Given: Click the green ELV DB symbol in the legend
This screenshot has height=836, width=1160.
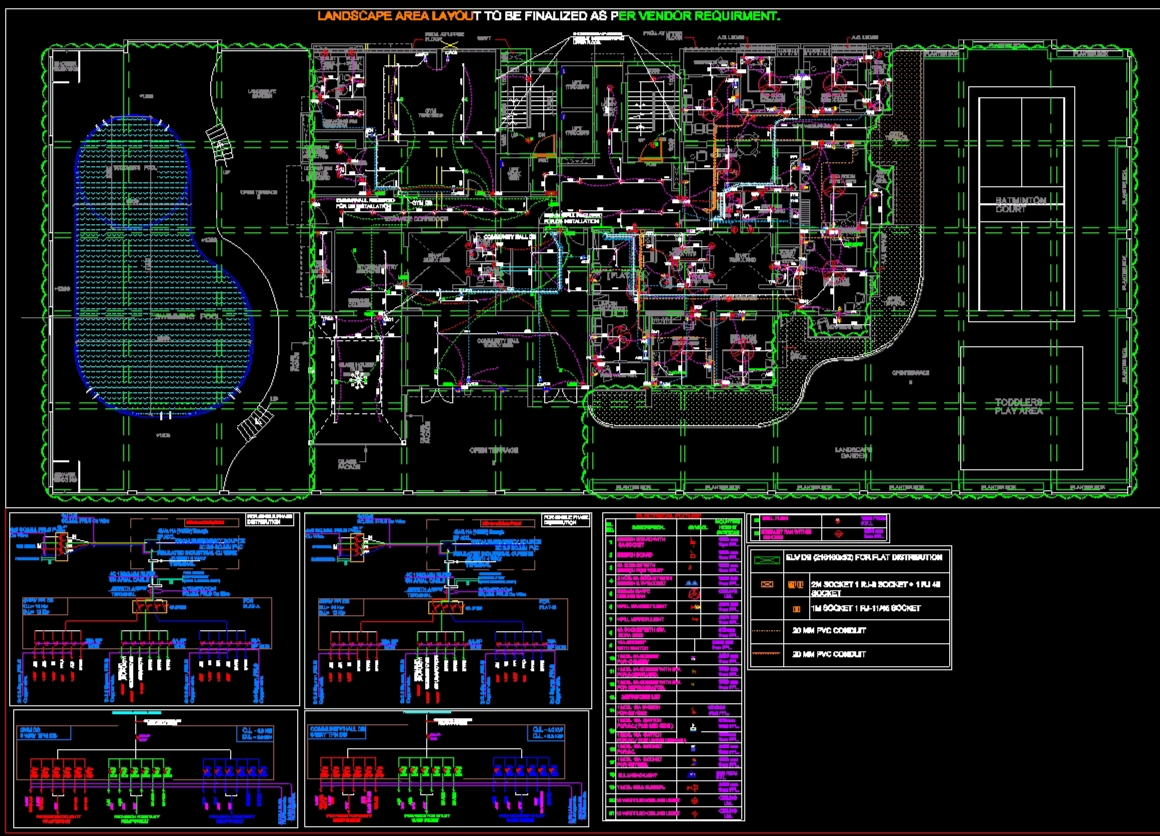Looking at the screenshot, I should click(x=766, y=559).
